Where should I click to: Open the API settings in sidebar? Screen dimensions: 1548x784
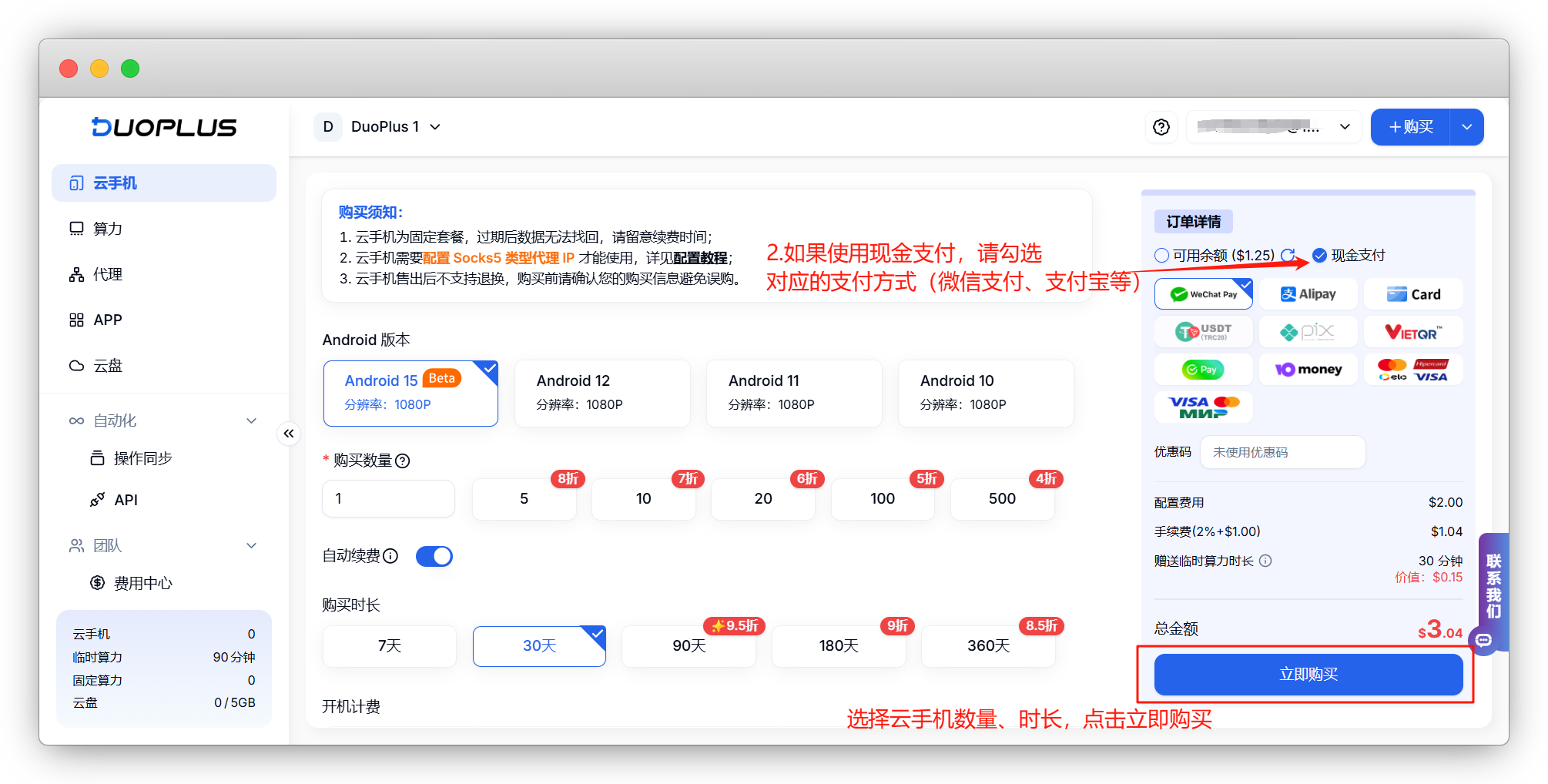pos(126,499)
